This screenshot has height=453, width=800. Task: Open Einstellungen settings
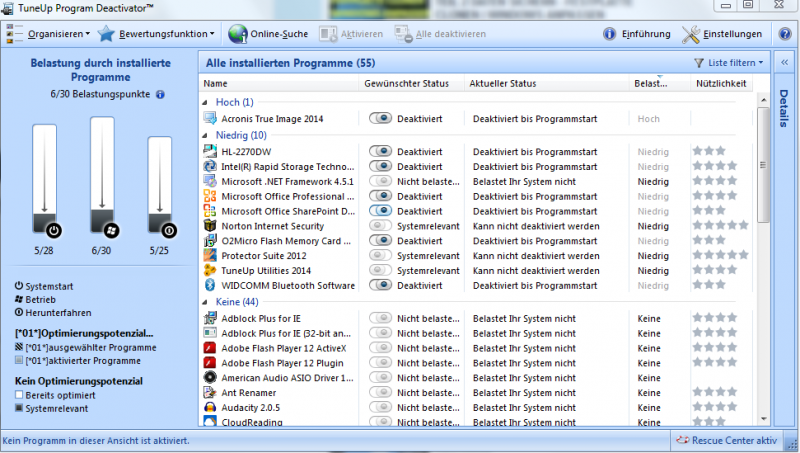point(722,34)
